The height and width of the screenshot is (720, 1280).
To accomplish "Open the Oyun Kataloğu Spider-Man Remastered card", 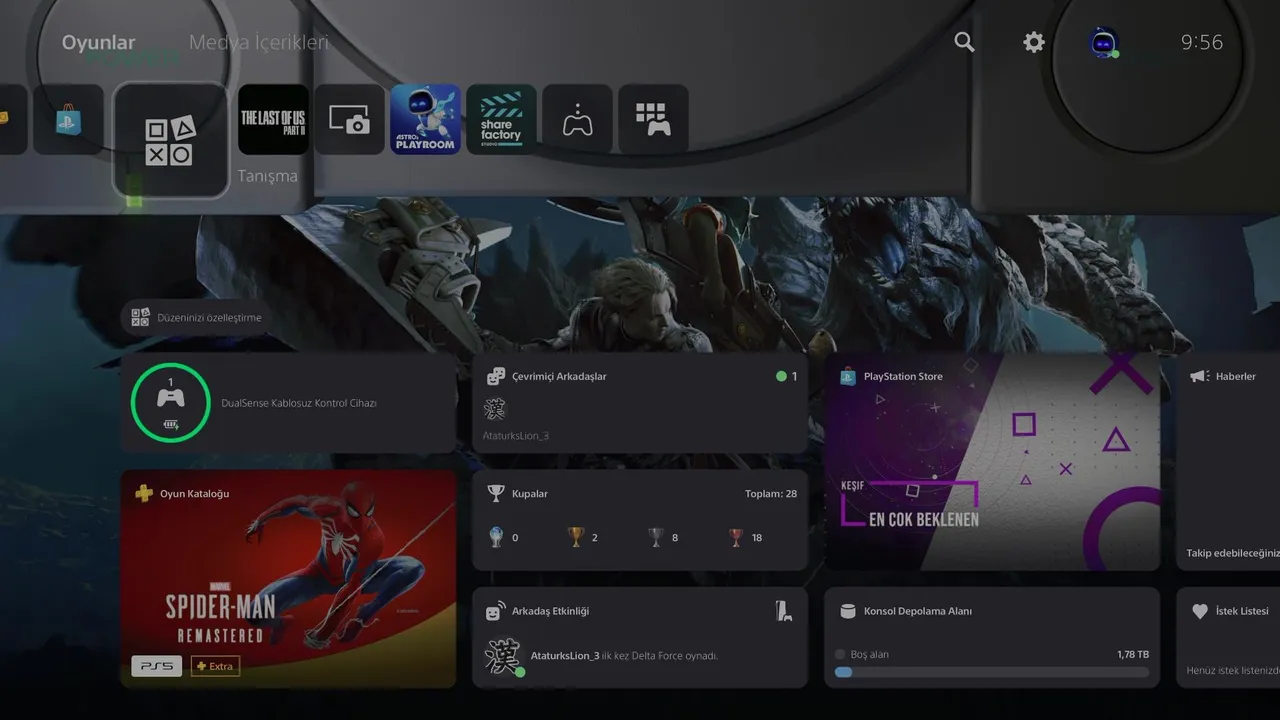I will 288,578.
